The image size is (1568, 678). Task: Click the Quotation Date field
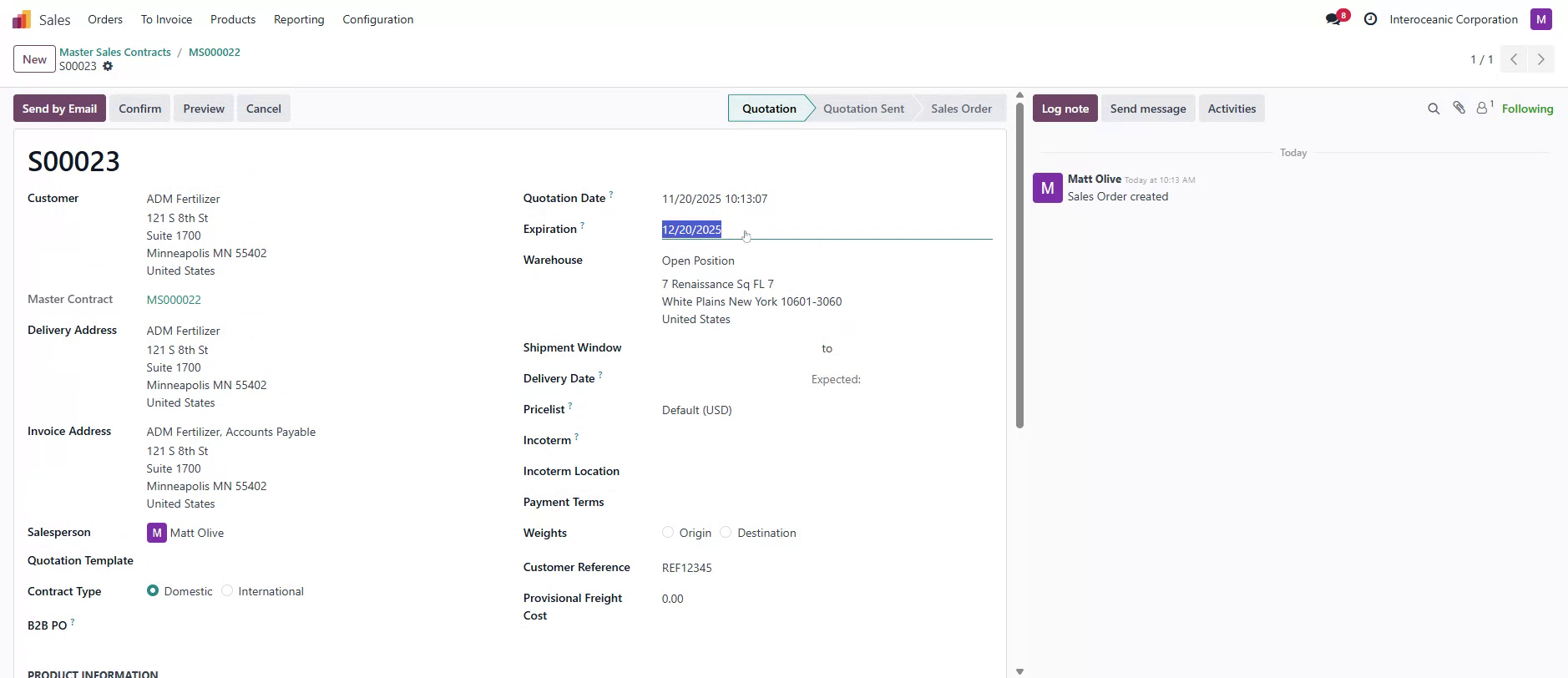[x=827, y=199]
